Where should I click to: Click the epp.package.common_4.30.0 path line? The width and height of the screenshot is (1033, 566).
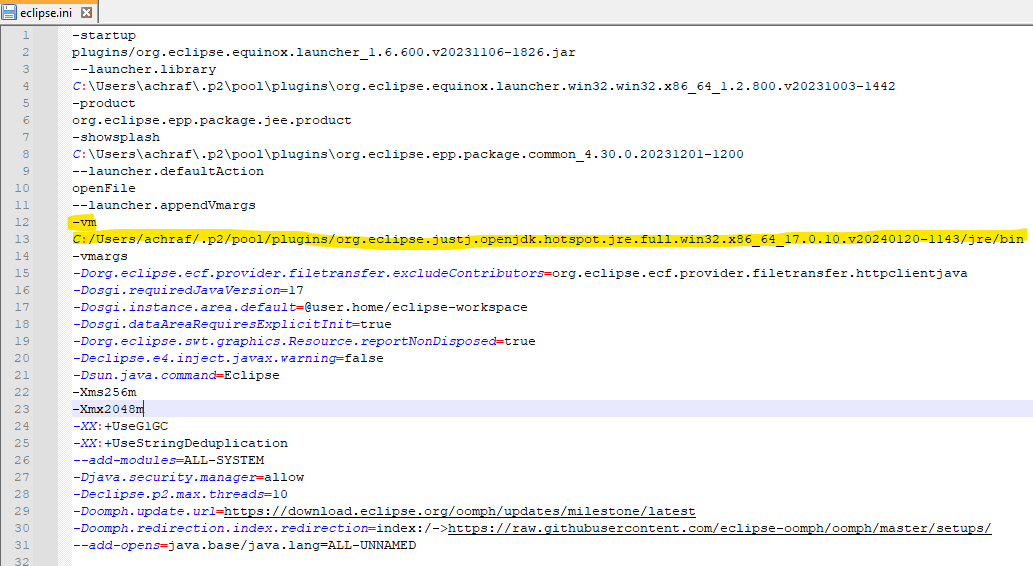pyautogui.click(x=408, y=154)
